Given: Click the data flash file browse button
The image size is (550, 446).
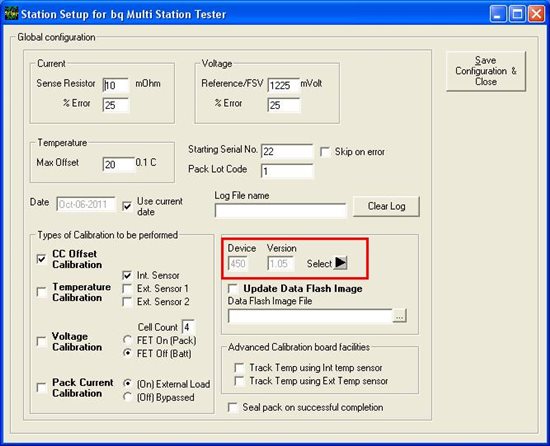Looking at the screenshot, I should [x=399, y=316].
